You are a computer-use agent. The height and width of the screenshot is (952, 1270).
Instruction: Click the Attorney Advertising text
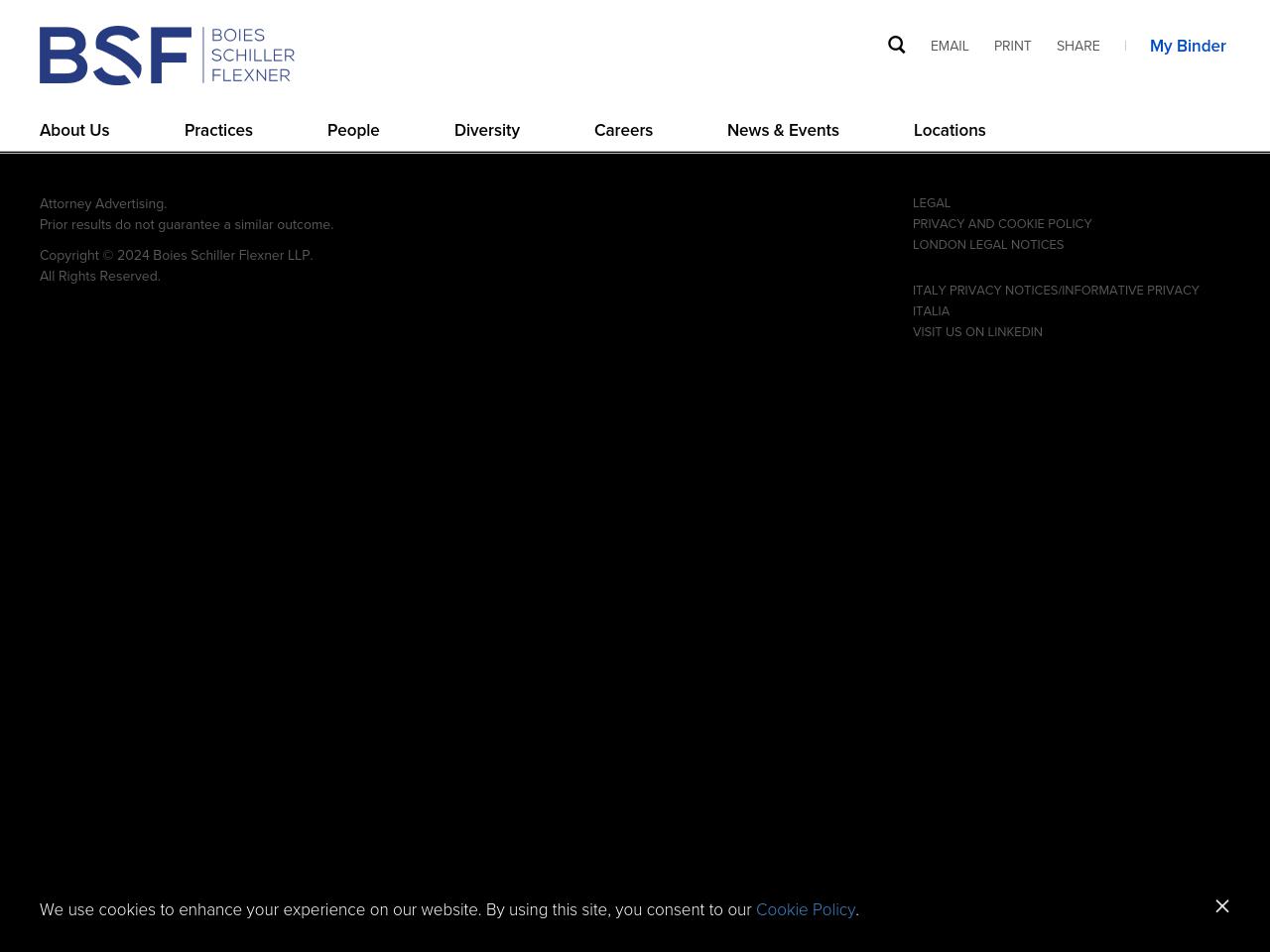tap(103, 203)
